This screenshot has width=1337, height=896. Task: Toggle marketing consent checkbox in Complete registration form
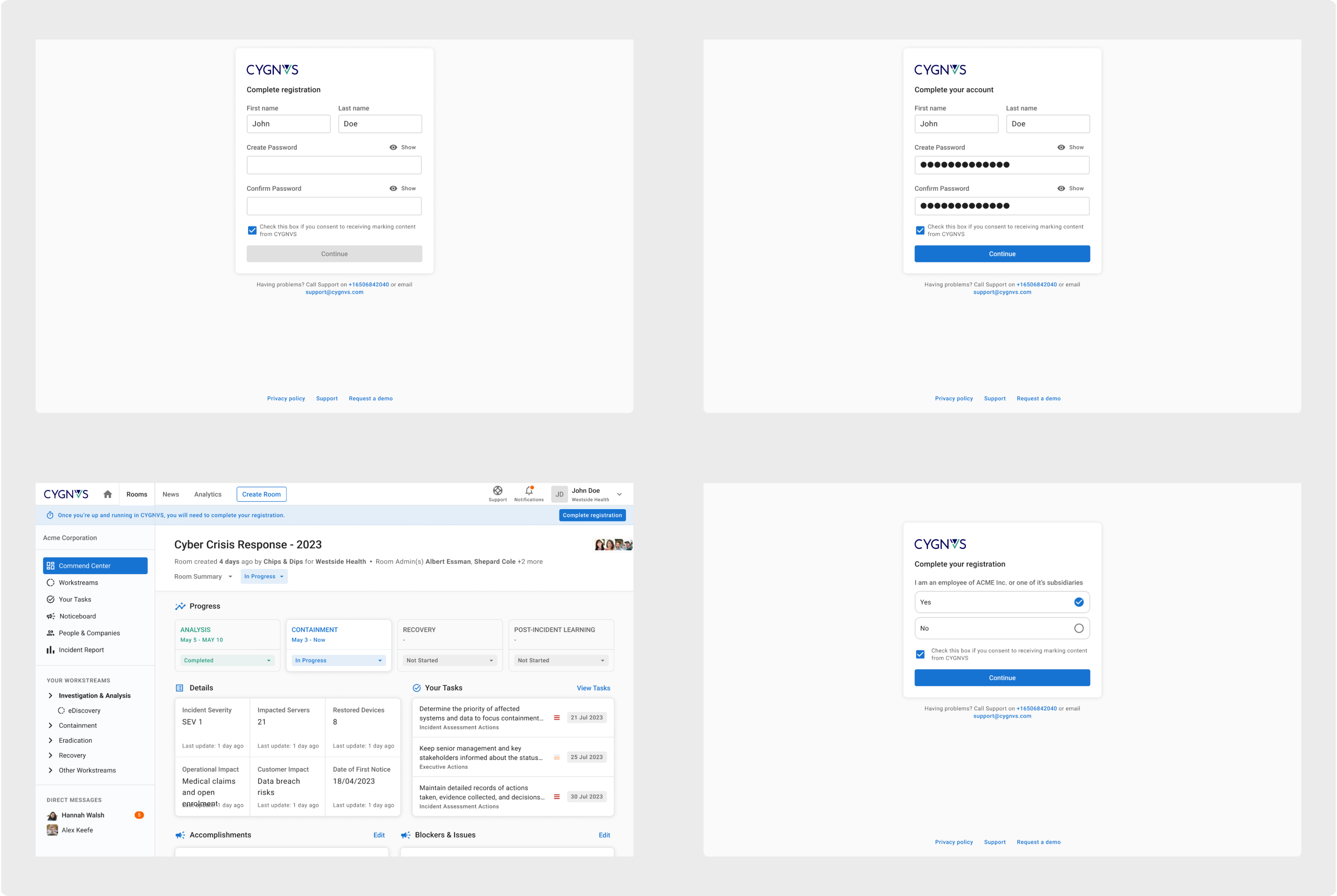[252, 230]
